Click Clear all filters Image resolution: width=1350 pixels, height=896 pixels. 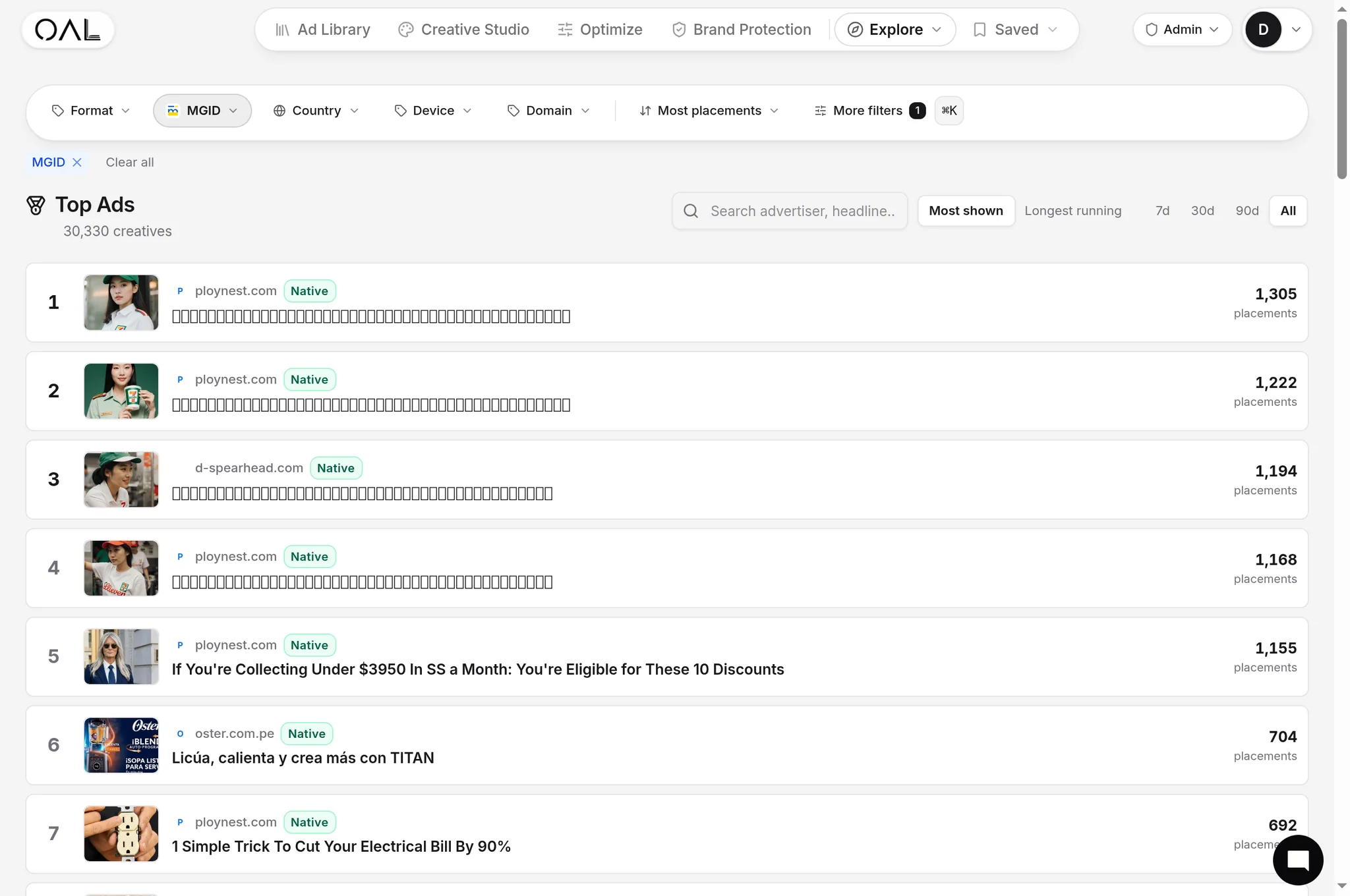130,162
